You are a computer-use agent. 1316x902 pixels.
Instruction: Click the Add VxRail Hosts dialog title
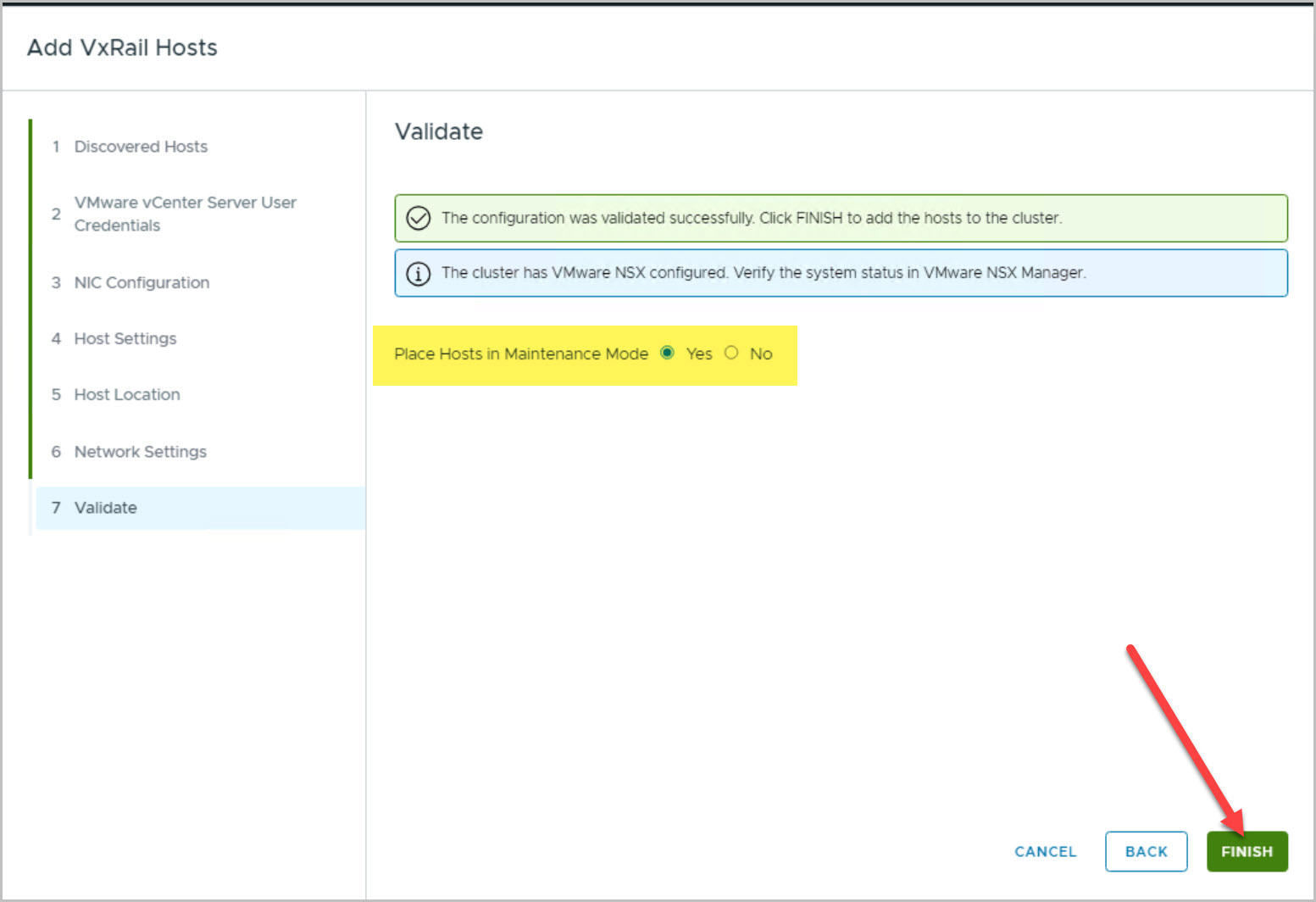tap(122, 47)
